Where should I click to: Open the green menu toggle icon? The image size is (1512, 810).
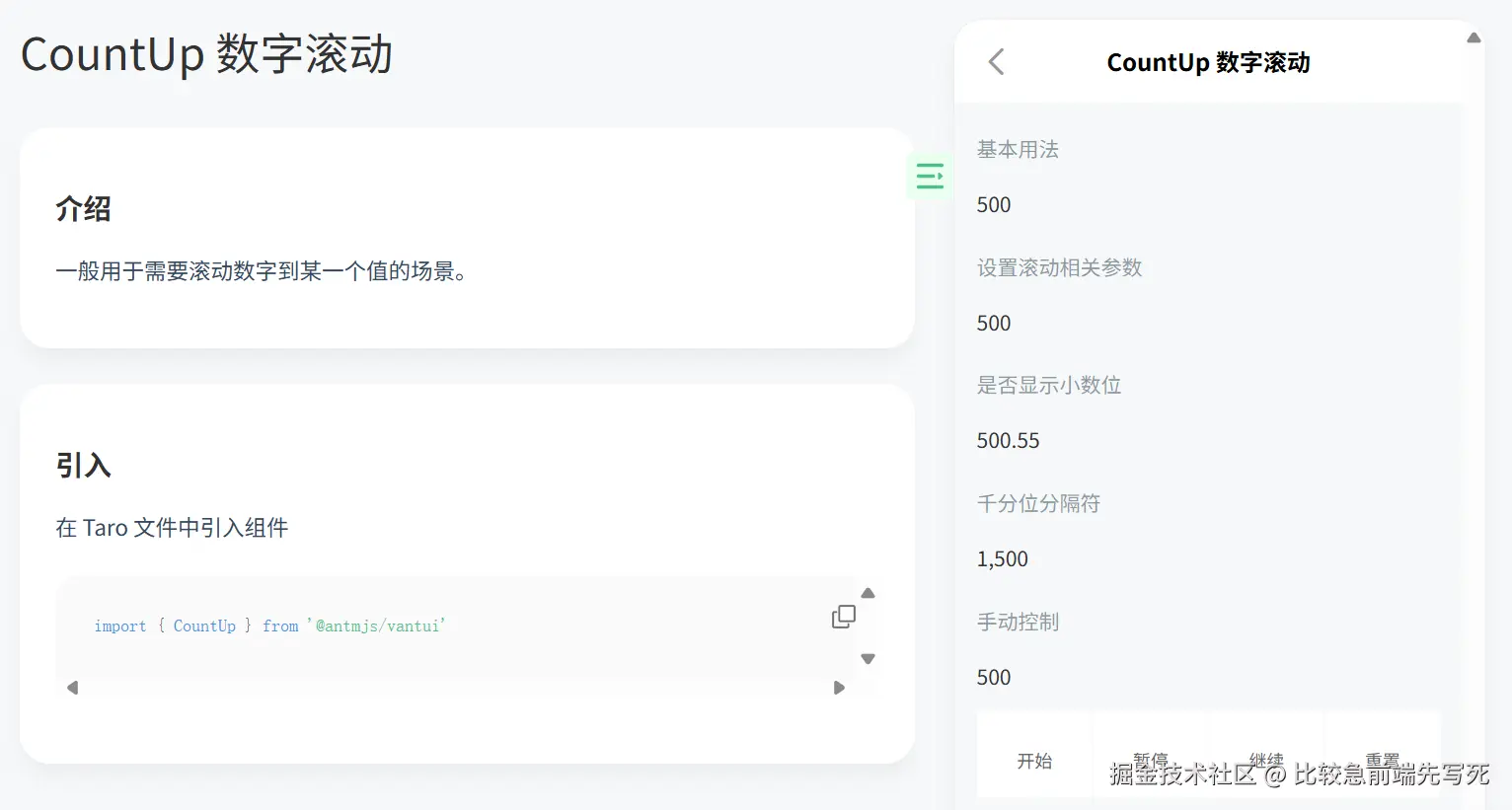pos(930,177)
